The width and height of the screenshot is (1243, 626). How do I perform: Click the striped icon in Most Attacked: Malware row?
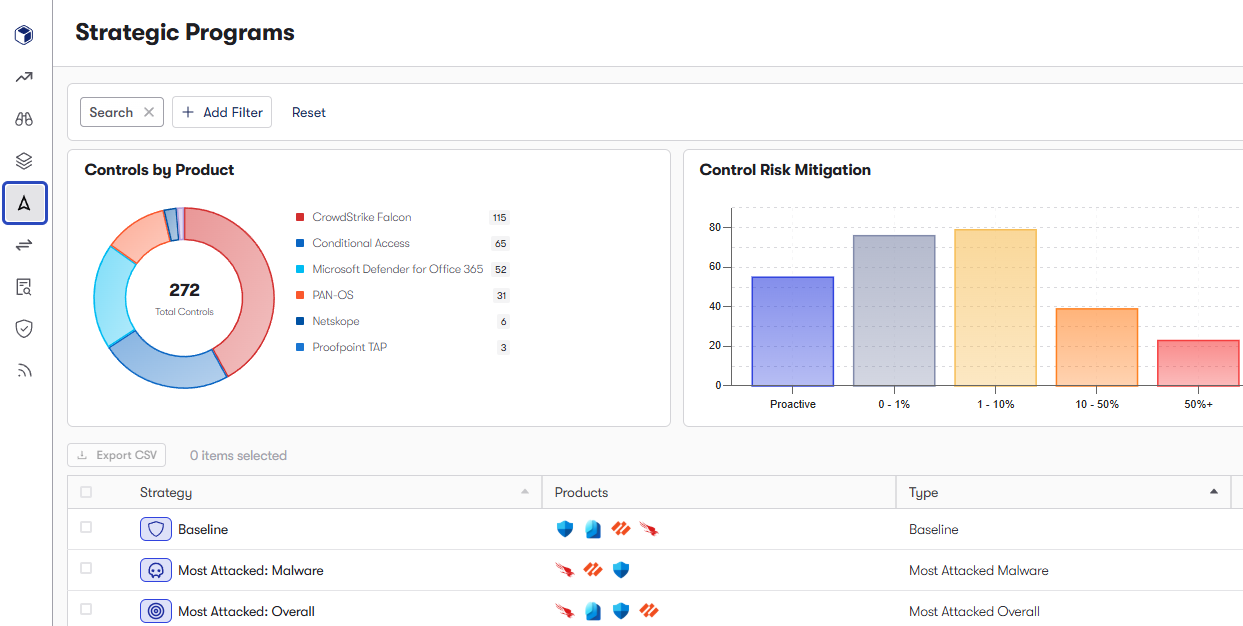[593, 570]
